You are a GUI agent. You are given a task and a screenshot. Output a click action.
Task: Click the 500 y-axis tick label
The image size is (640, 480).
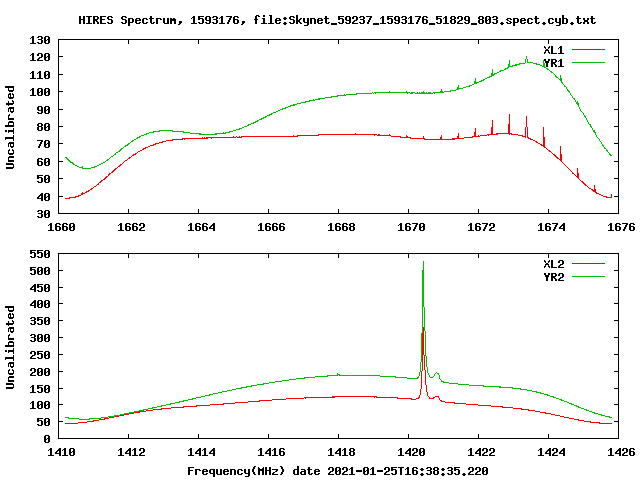point(40,271)
